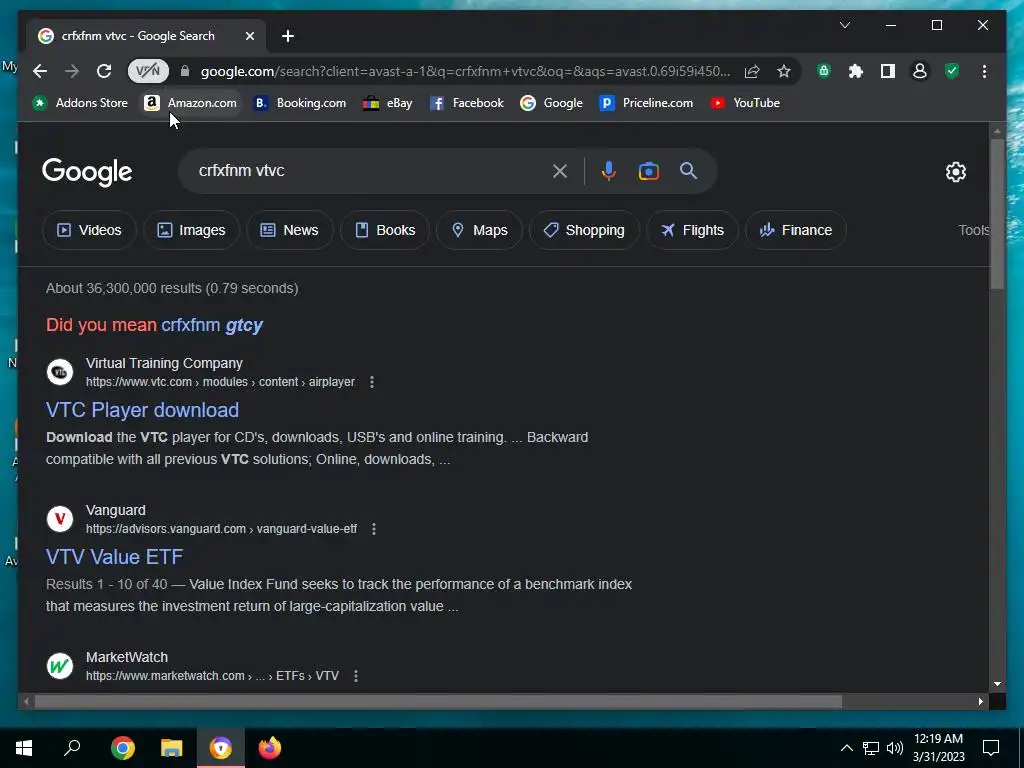Open the green lock privacy extension
1024x768 pixels.
pos(824,71)
